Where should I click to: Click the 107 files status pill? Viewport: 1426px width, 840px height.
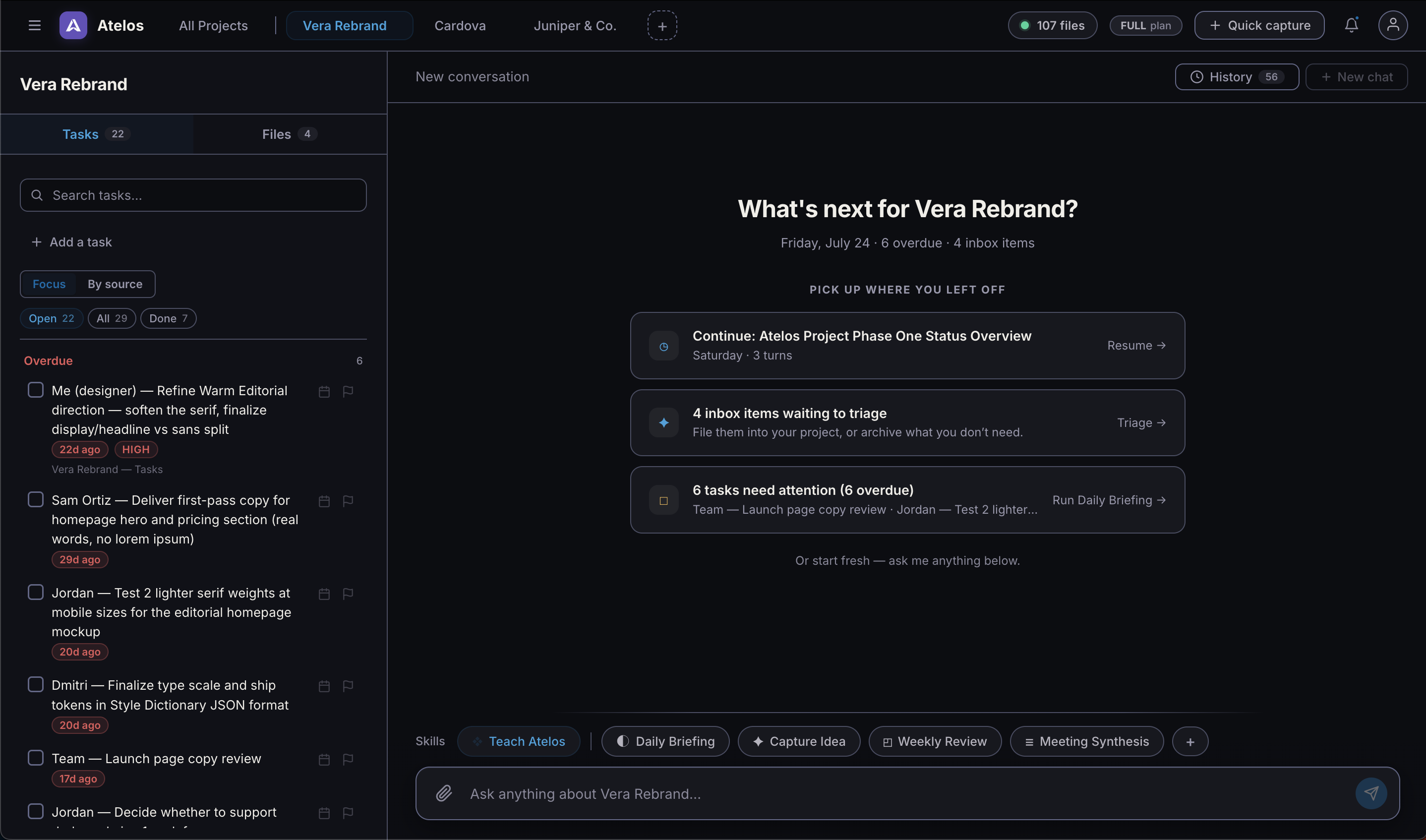1053,25
